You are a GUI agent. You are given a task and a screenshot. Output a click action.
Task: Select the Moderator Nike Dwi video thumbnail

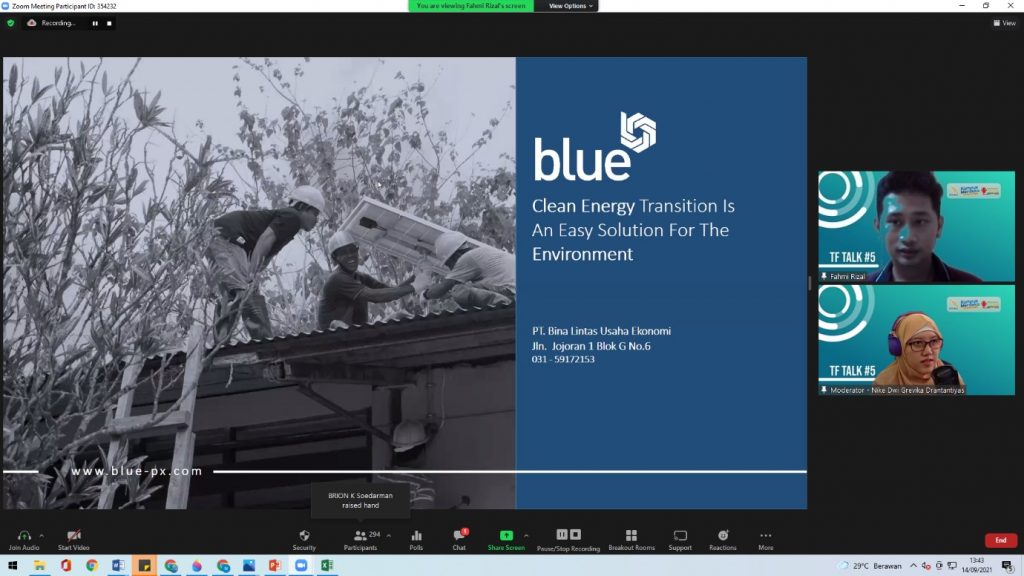pyautogui.click(x=916, y=340)
